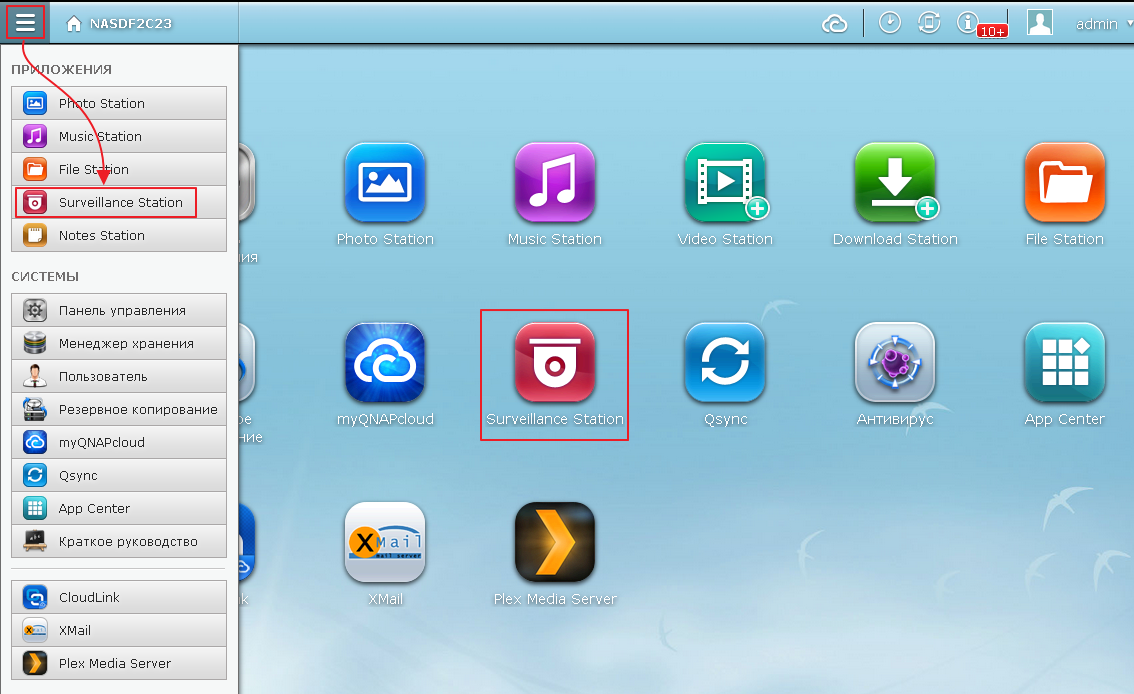
Task: View event notifications with the 10+ badge
Action: click(x=981, y=25)
